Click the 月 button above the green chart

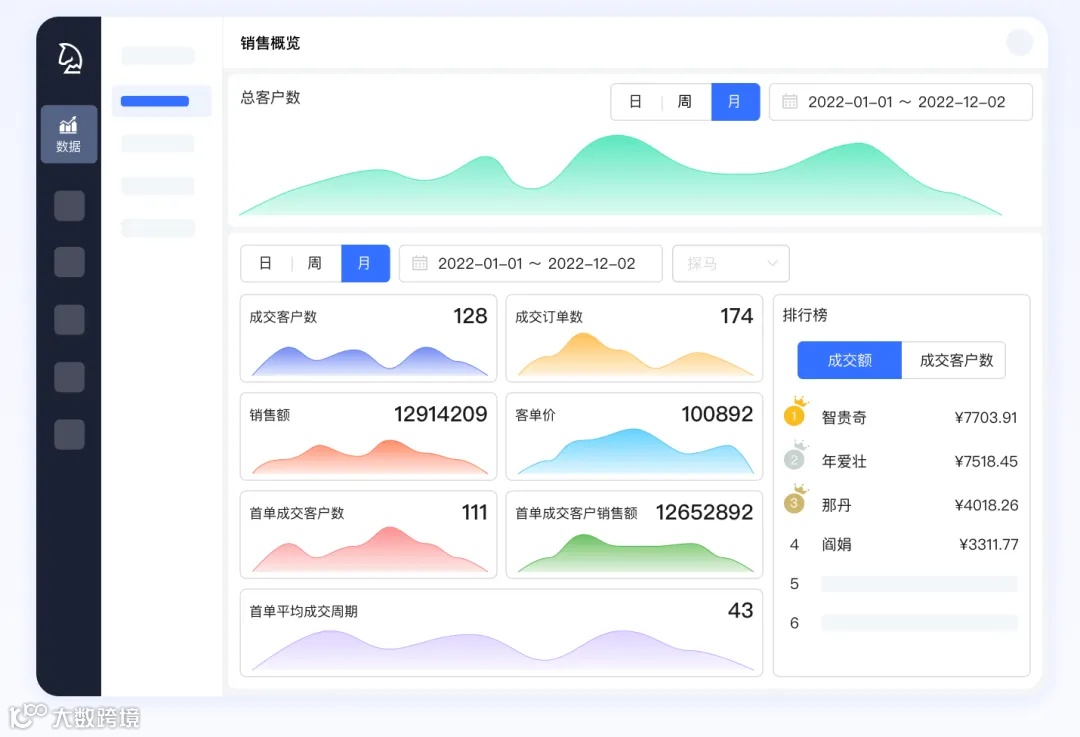[736, 101]
